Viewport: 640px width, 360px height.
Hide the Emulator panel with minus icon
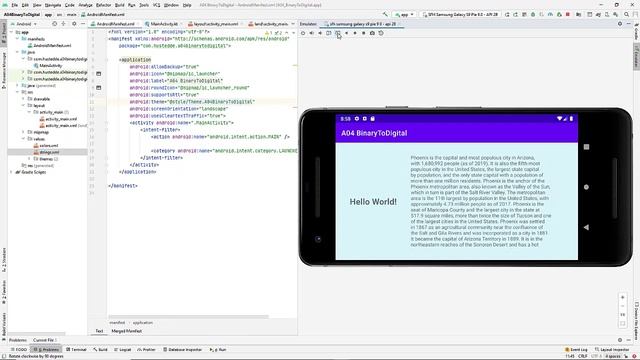[x=629, y=24]
